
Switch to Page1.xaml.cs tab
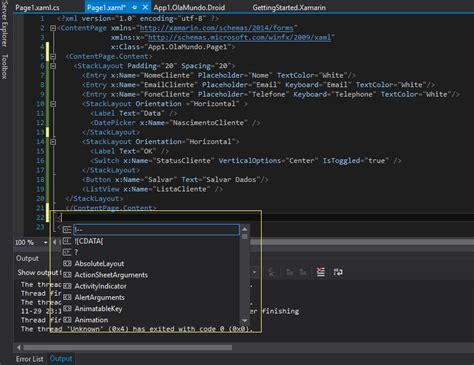[x=37, y=7]
